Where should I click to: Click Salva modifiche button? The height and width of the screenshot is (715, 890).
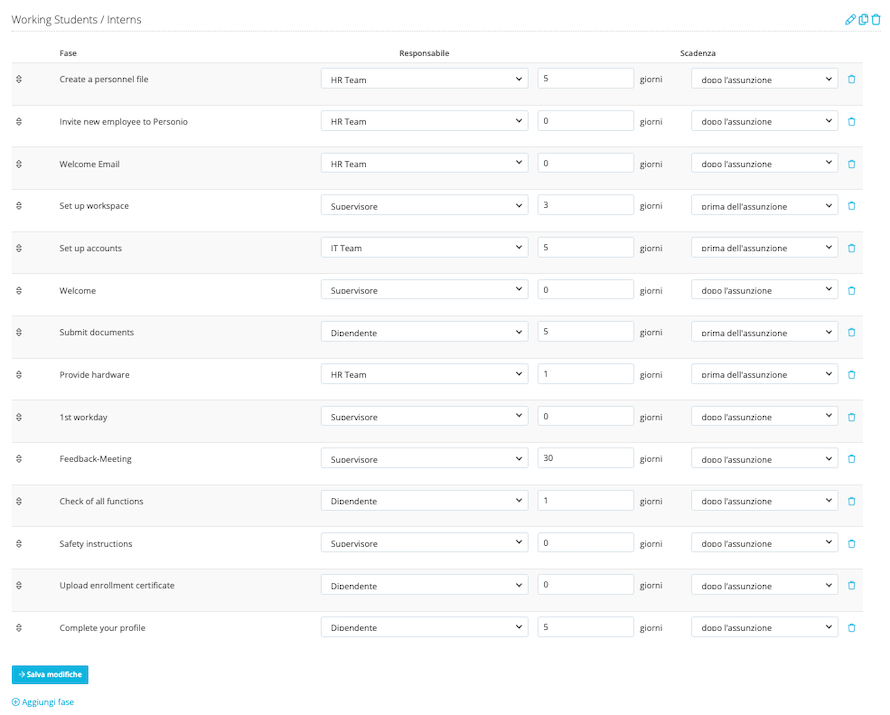pyautogui.click(x=50, y=675)
